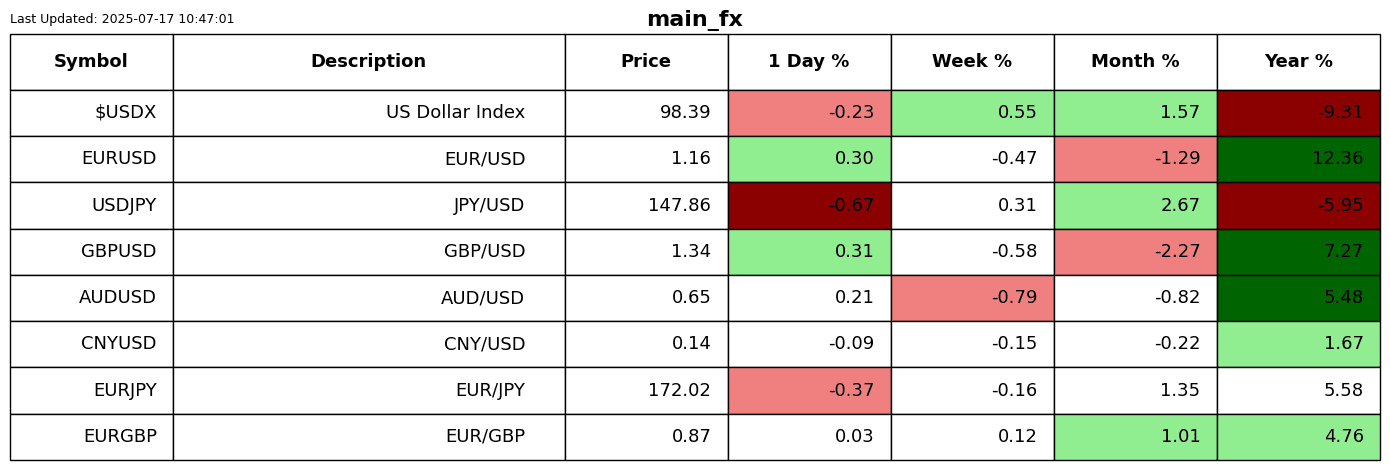The image size is (1390, 470).
Task: Click the Last Updated timestamp
Action: pos(122,19)
